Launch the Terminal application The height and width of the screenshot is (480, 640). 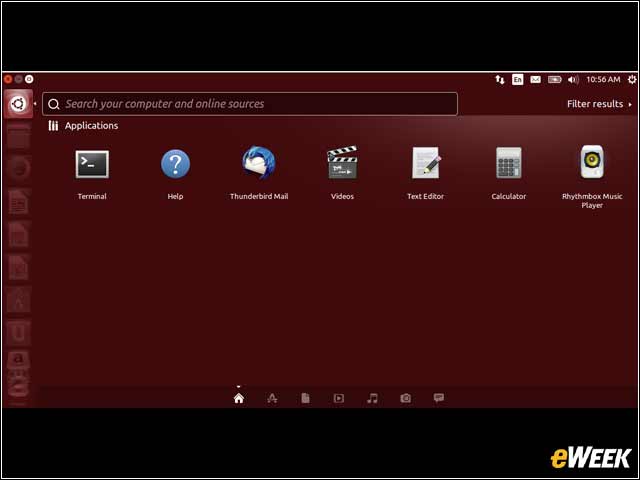(92, 164)
